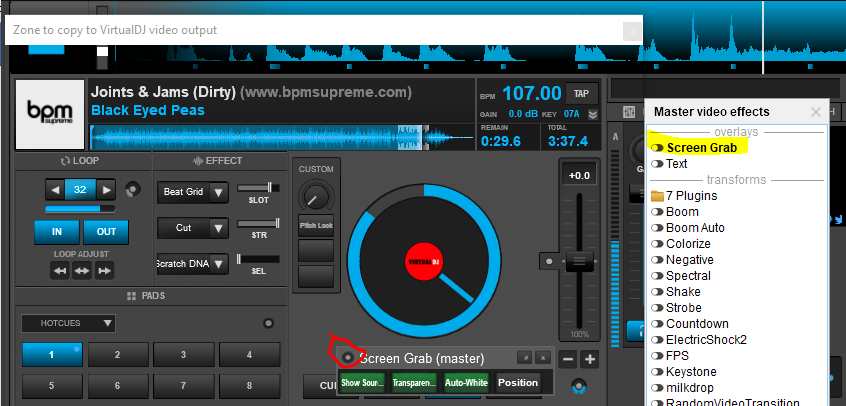Click the jog wheel VirtualDJ center label

coord(424,261)
